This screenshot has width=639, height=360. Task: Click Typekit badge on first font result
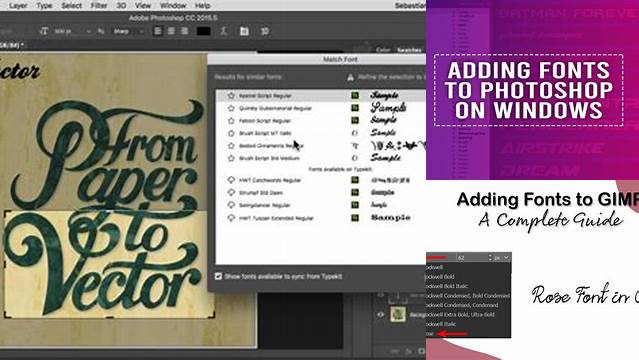tap(355, 95)
